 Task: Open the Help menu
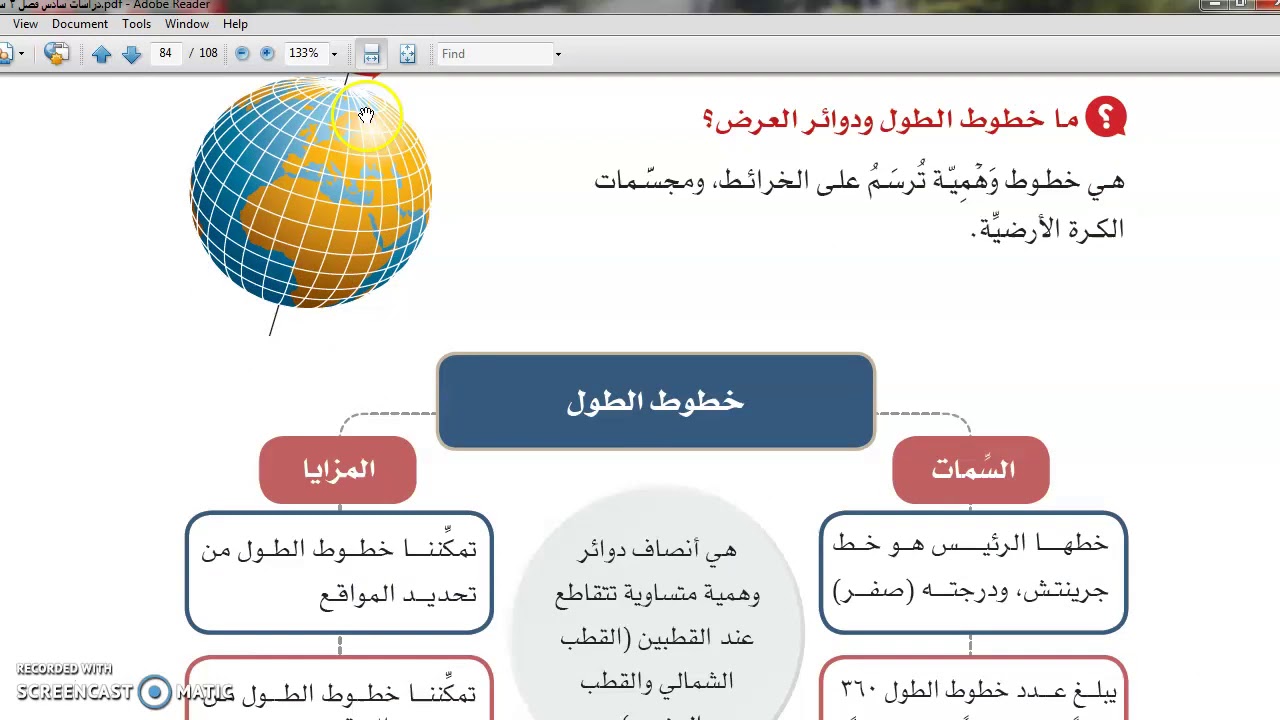(x=236, y=24)
